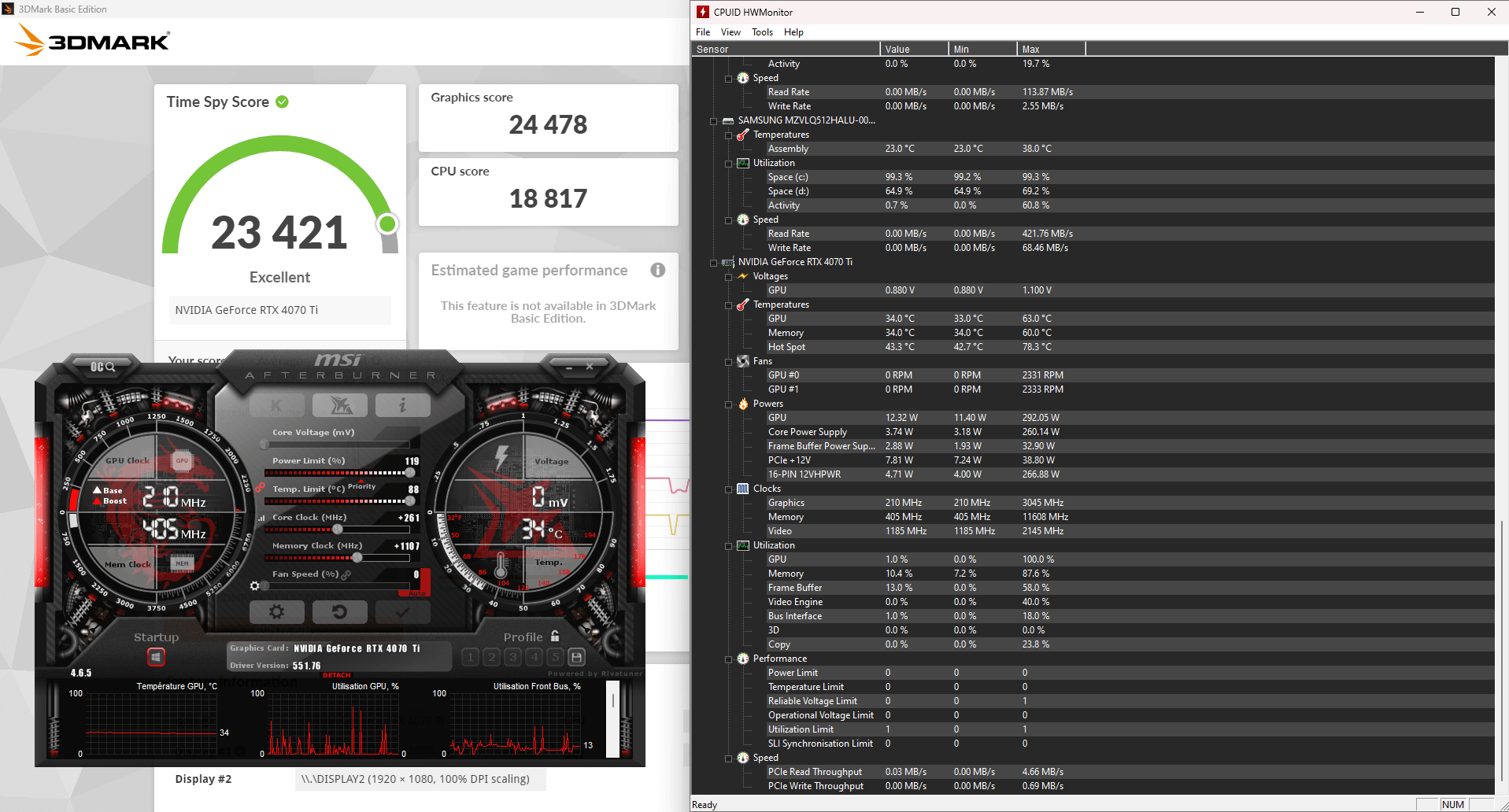Open the OC Scanner in Afterburner
This screenshot has height=812, width=1509.
(103, 367)
